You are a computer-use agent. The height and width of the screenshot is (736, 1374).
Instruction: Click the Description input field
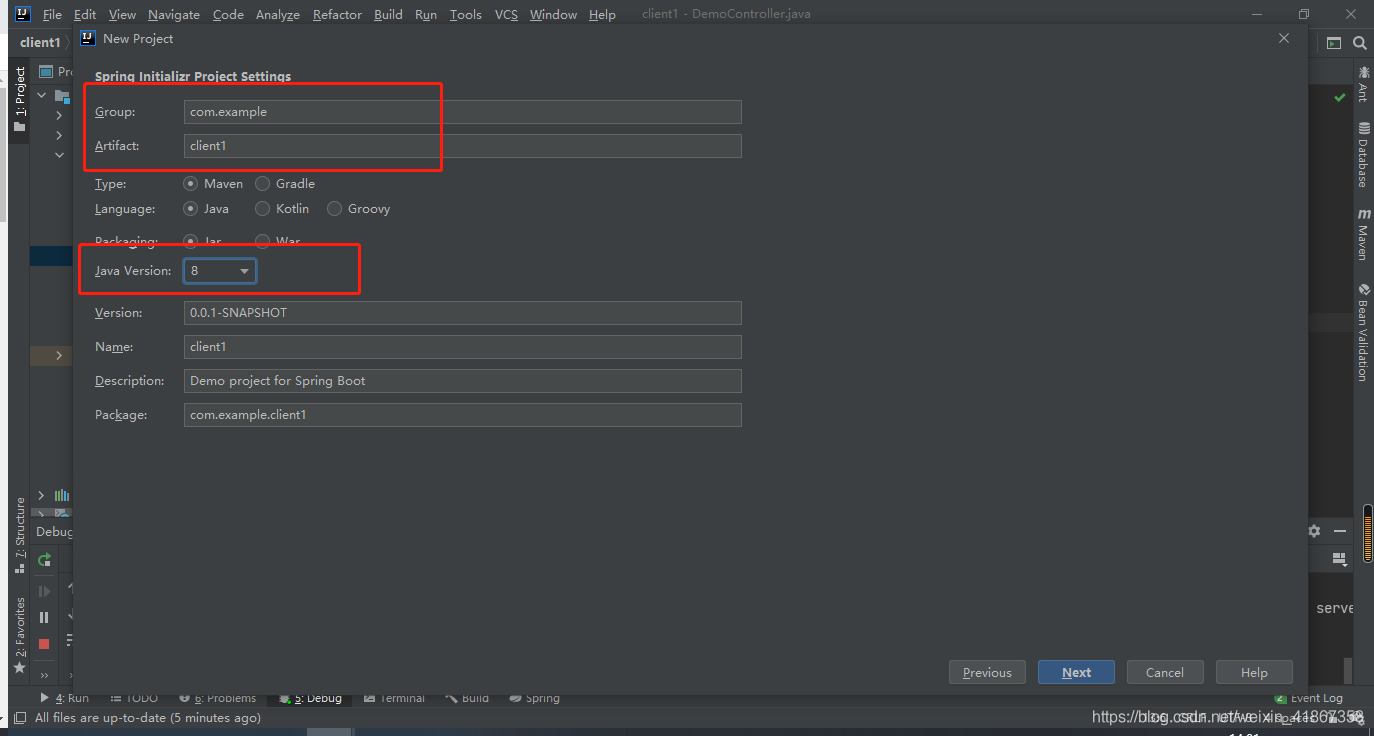pos(462,381)
